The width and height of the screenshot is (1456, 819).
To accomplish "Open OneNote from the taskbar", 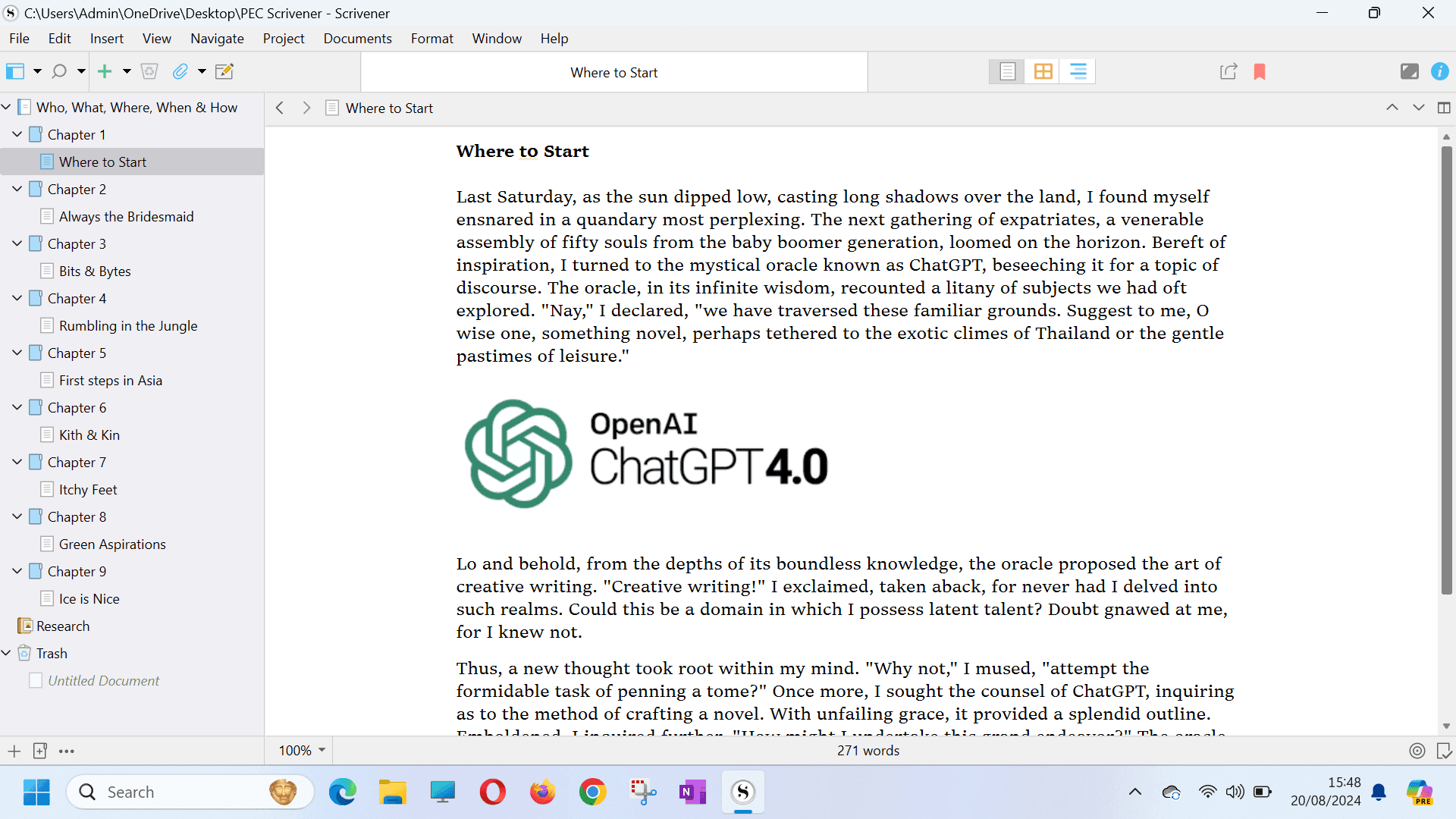I will tap(692, 792).
